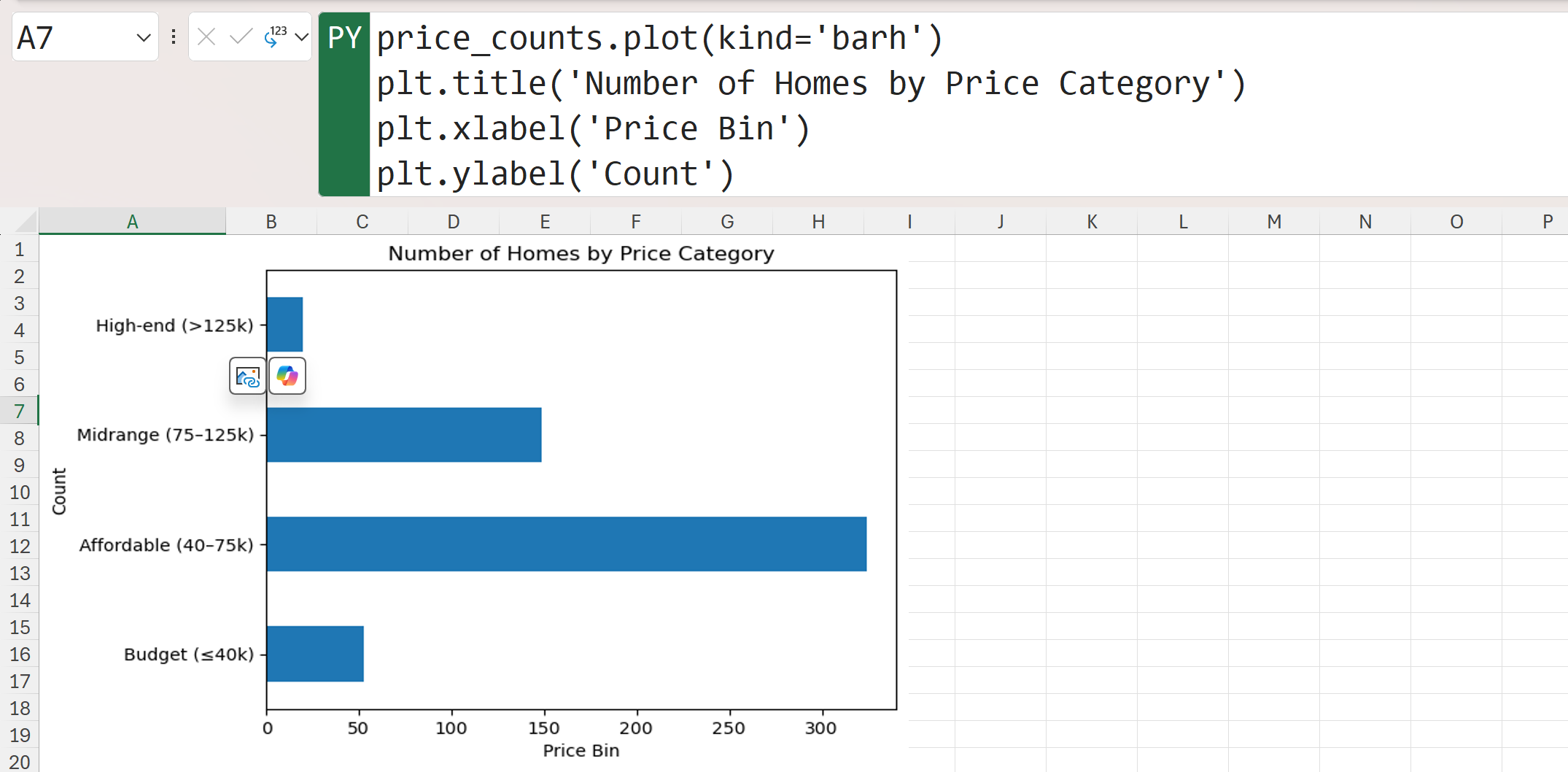Click the Affordable (40–75k) bar in the chart

566,544
